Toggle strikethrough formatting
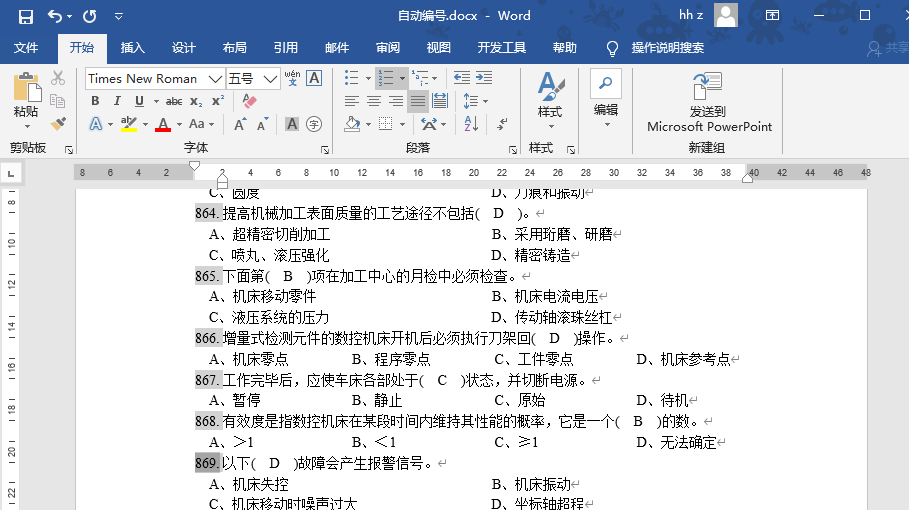This screenshot has height=510, width=909. [174, 101]
